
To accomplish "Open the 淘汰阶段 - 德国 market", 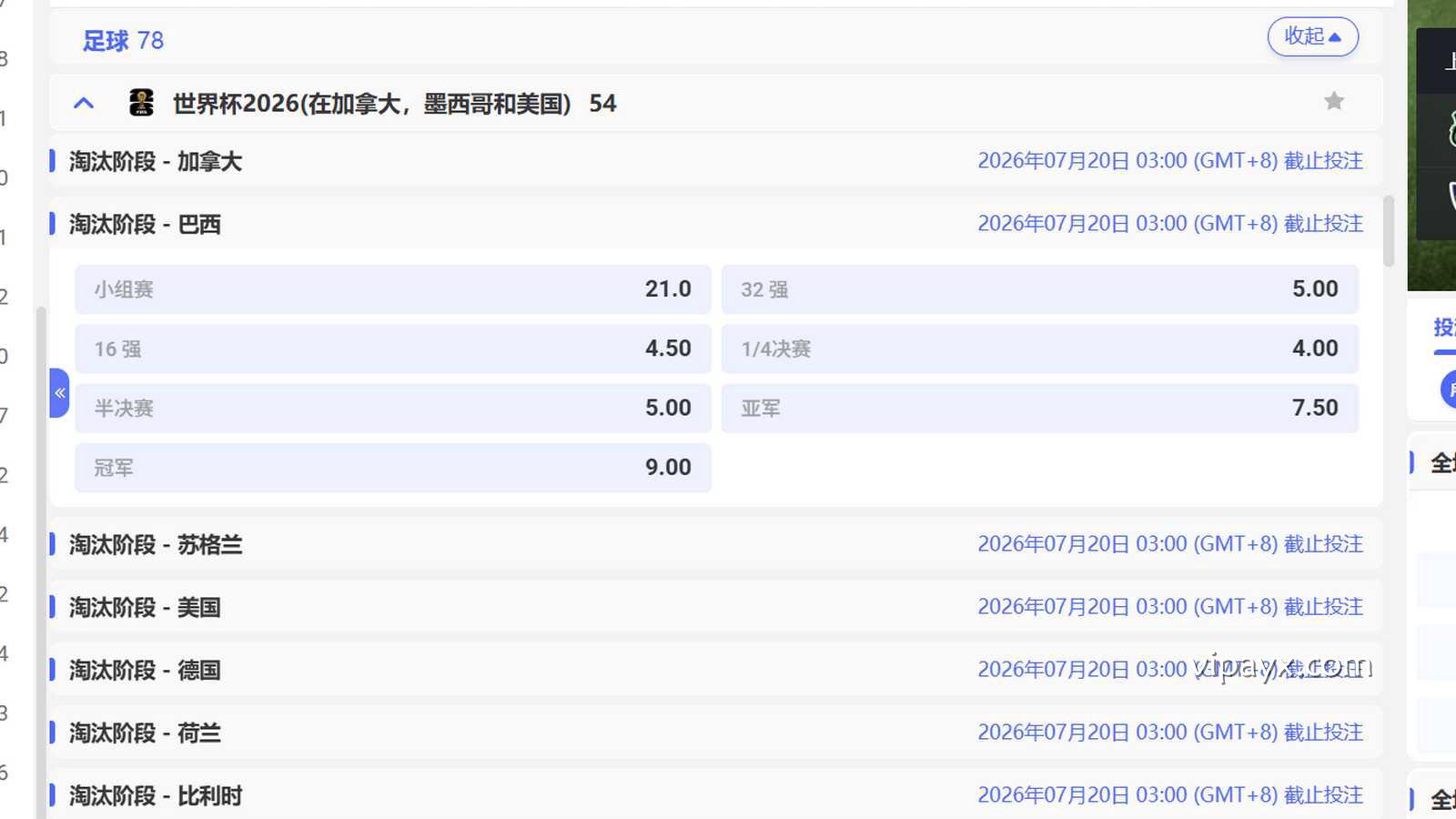I will point(146,671).
